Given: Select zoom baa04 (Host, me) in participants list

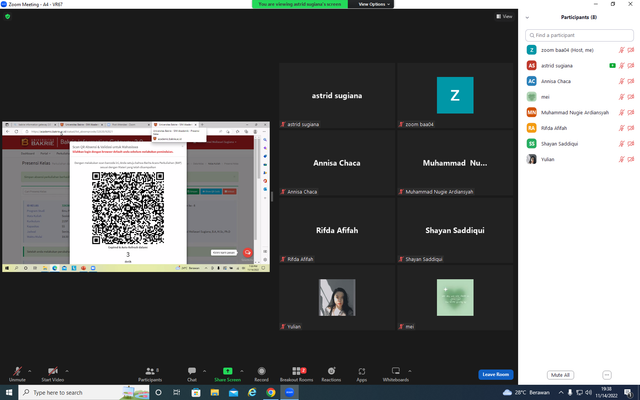Looking at the screenshot, I should pos(579,50).
